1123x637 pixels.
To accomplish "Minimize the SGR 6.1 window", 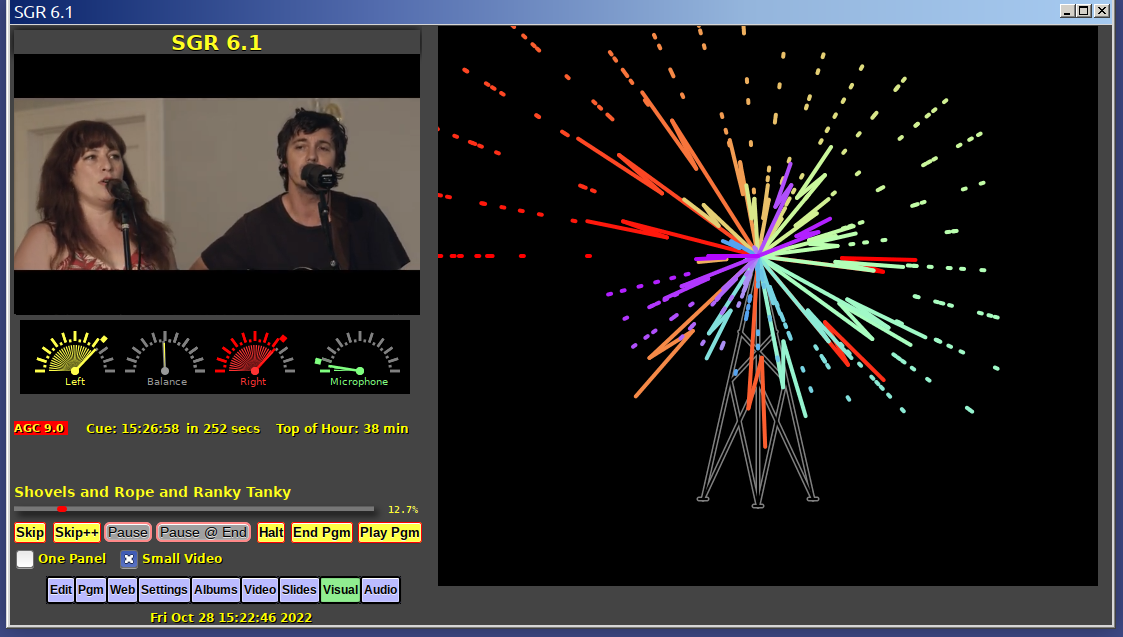I will point(1067,11).
